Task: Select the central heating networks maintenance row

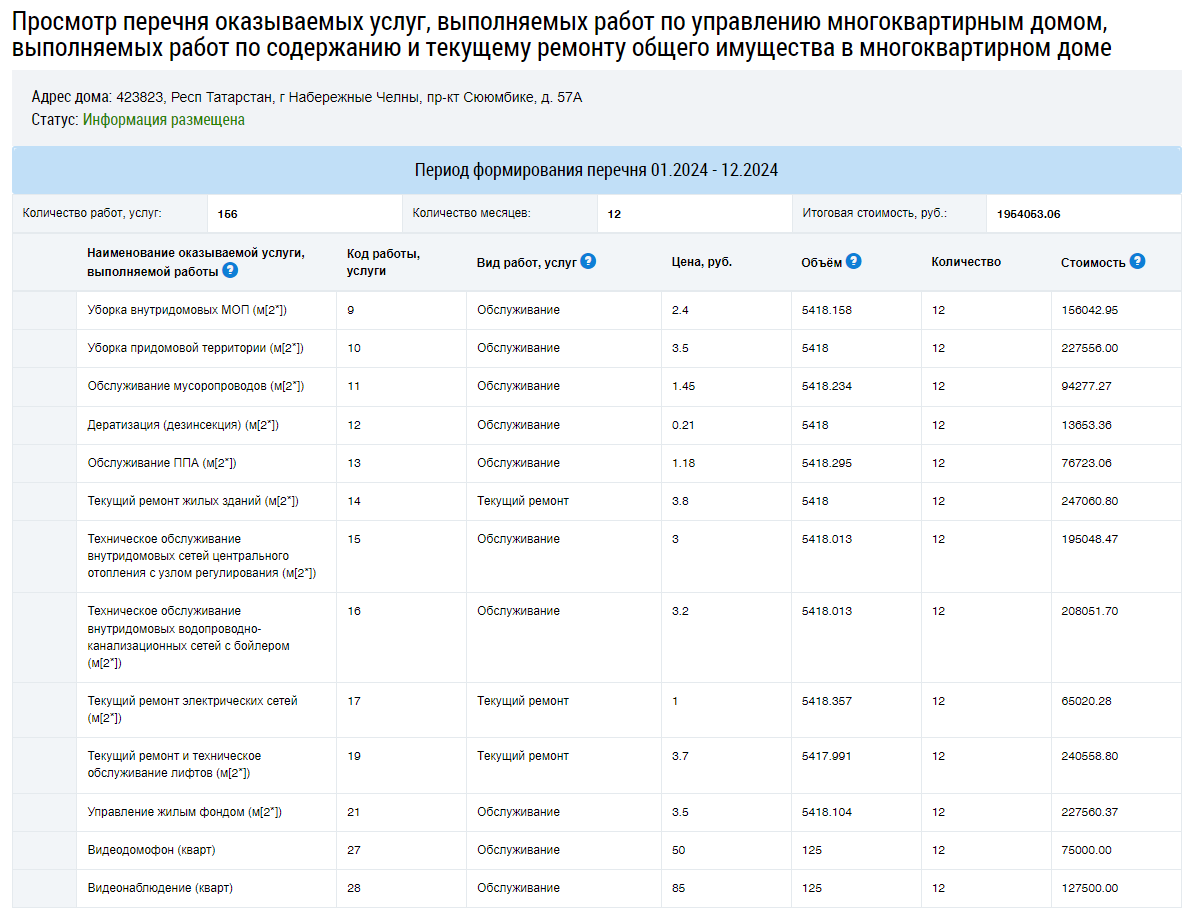Action: pos(596,556)
